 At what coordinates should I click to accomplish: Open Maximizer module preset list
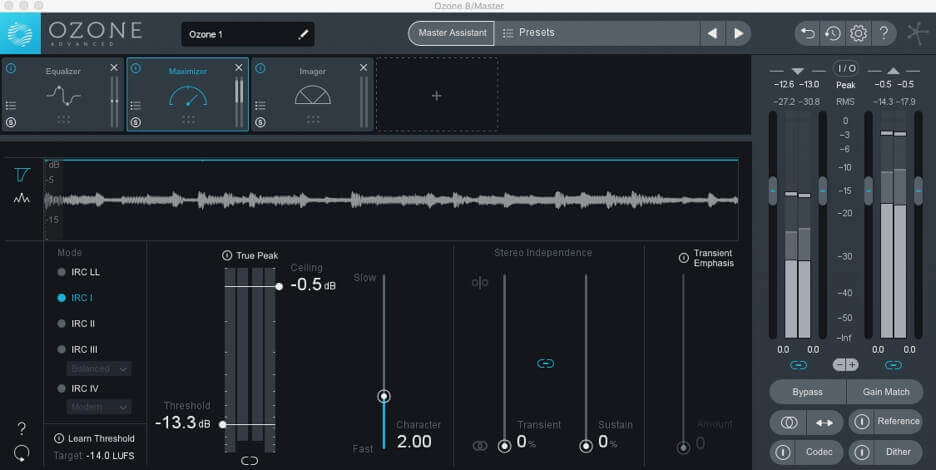[136, 106]
